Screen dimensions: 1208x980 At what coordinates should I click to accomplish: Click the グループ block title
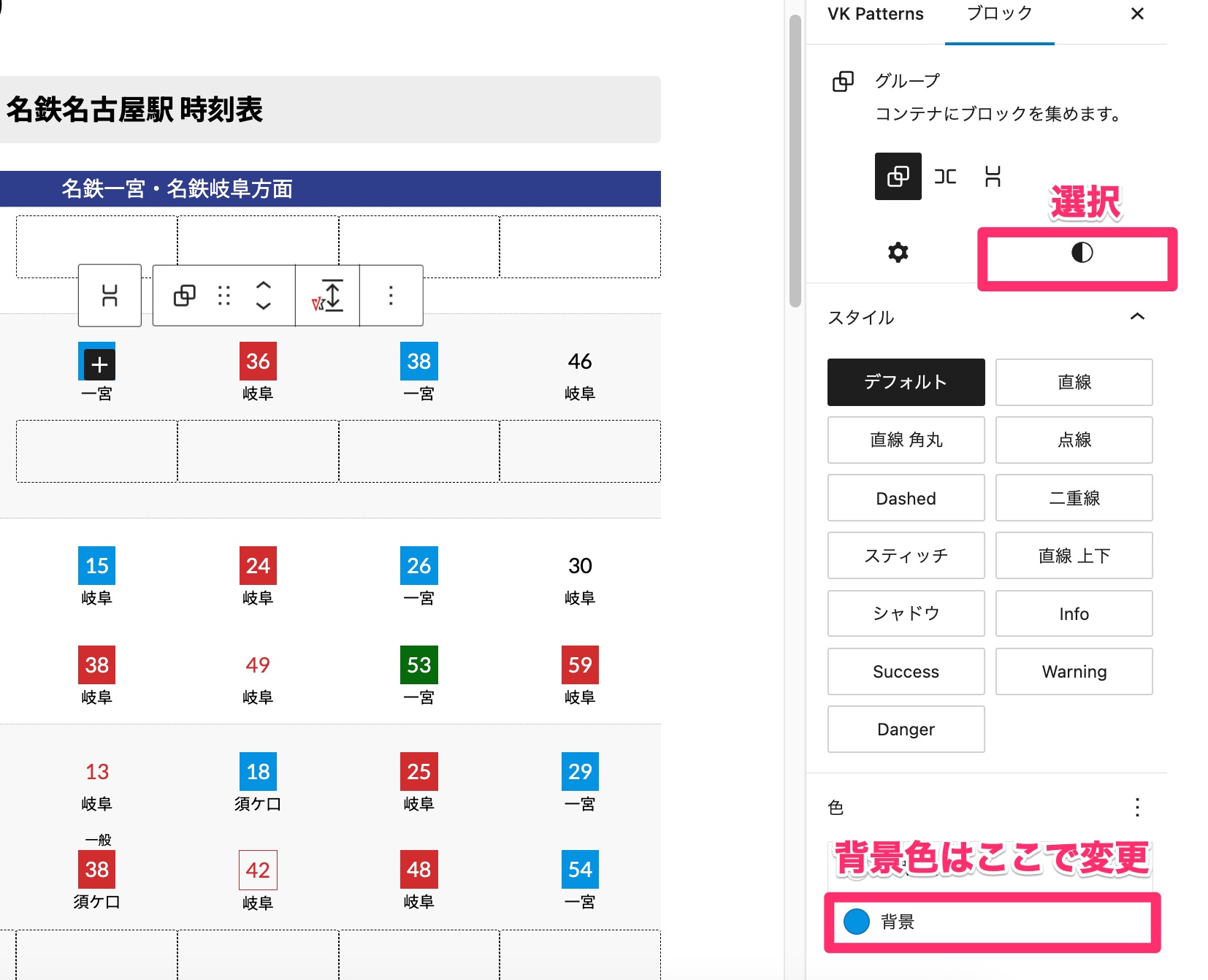907,80
